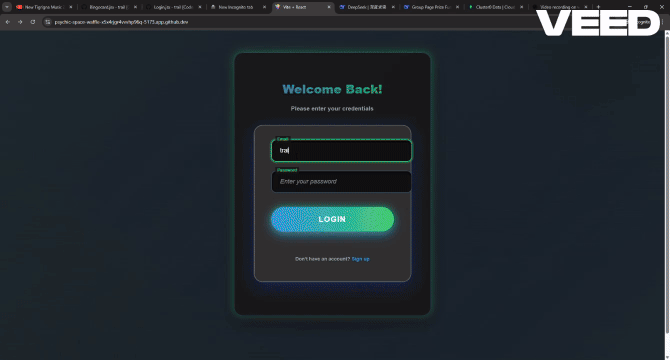This screenshot has height=360, width=670.
Task: Focus the Enter your password field
Action: tap(341, 181)
